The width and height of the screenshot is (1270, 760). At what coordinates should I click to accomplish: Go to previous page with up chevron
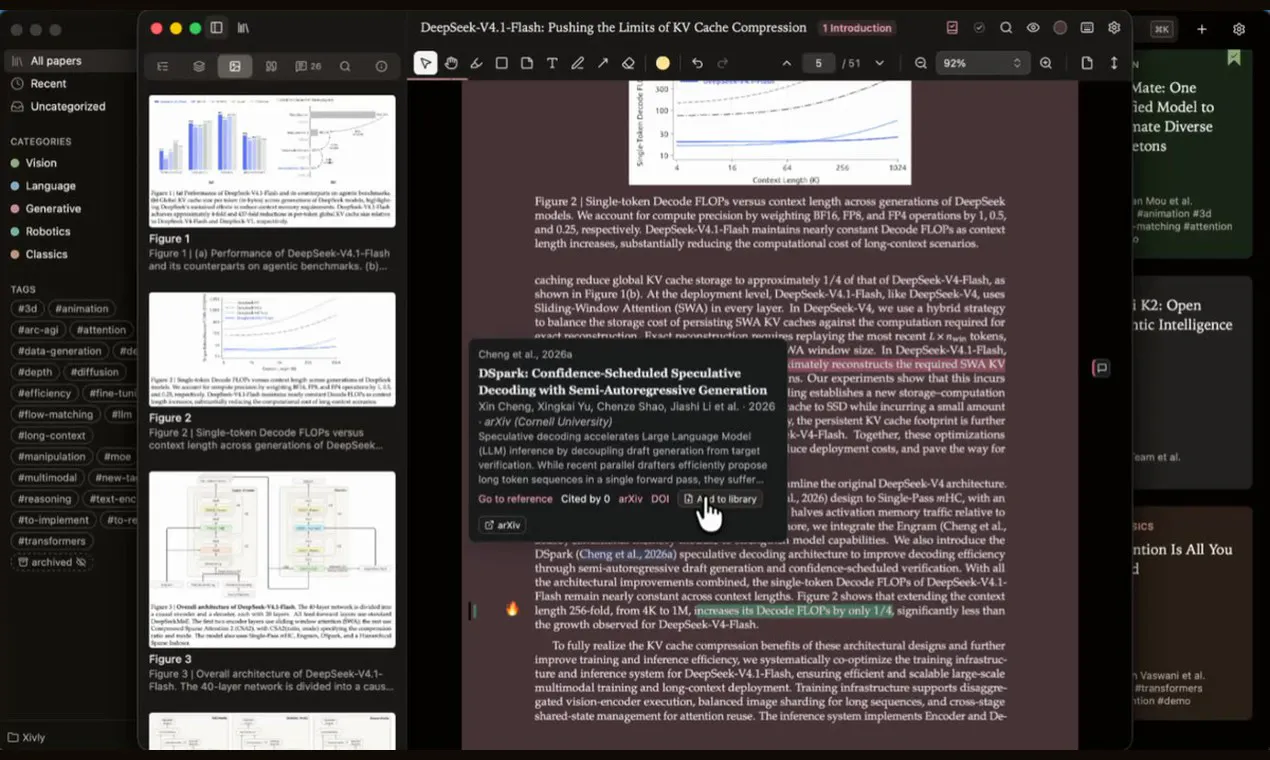tap(787, 63)
